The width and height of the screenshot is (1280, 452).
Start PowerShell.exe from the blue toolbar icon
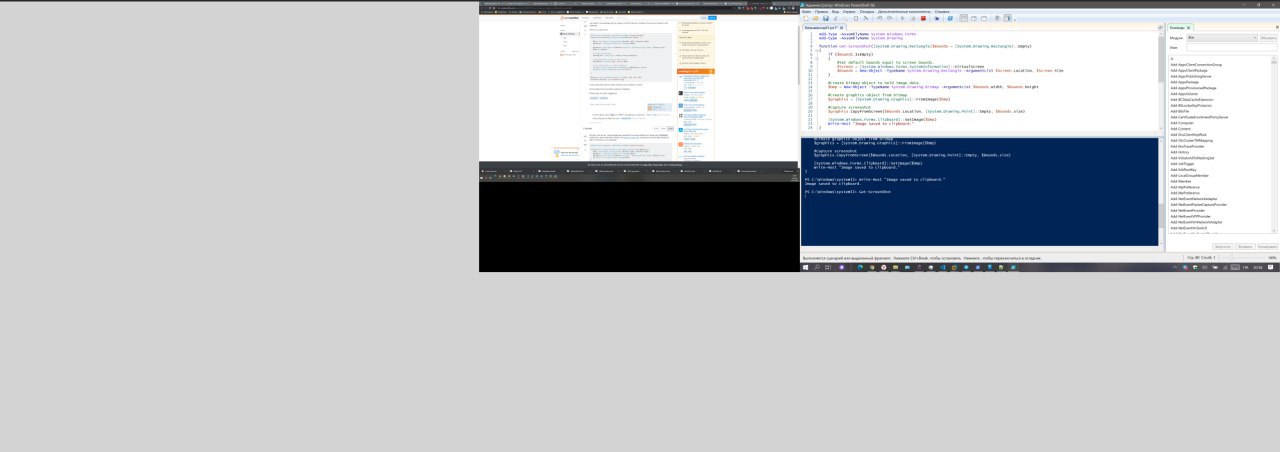(x=950, y=18)
